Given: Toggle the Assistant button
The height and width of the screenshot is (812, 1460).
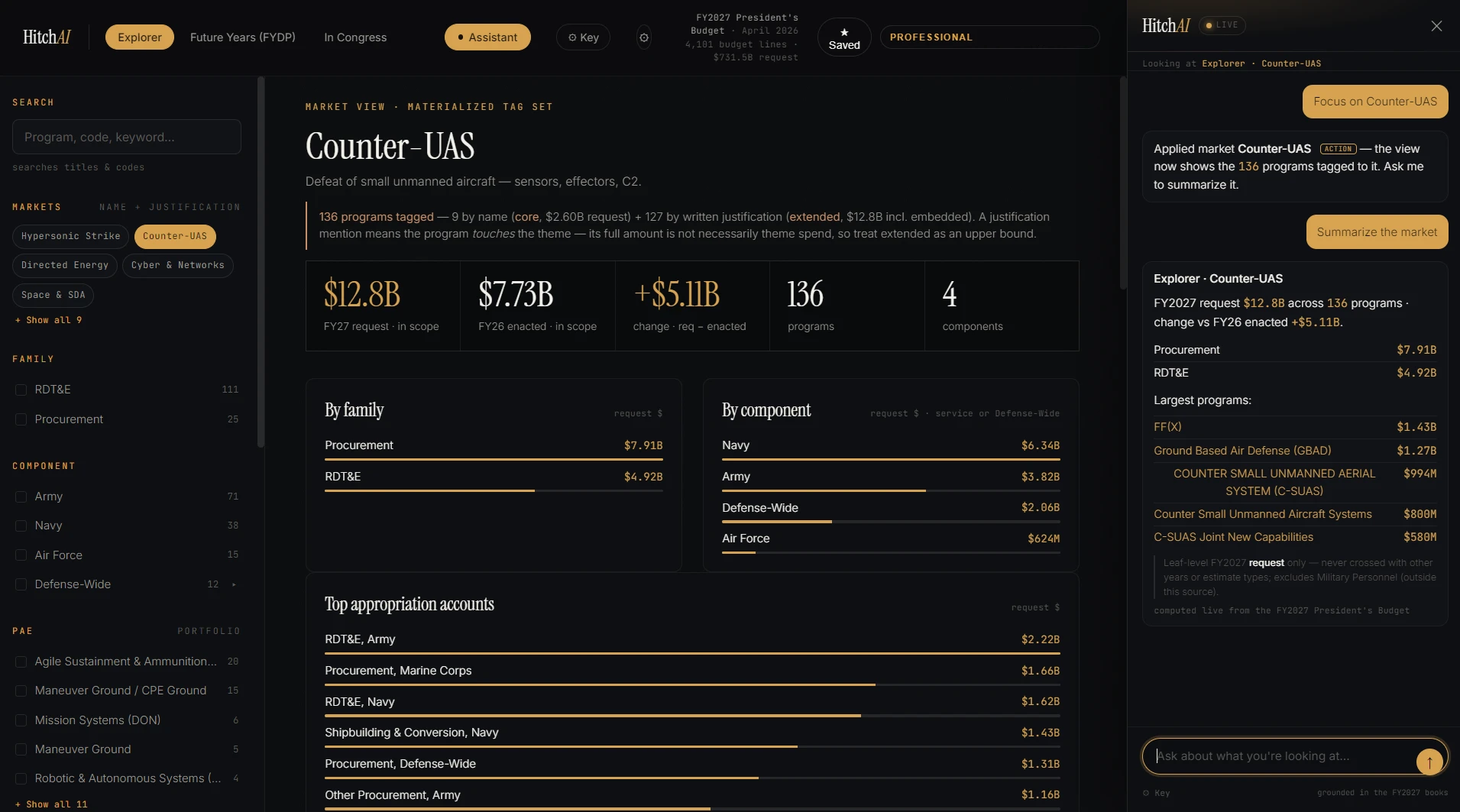Looking at the screenshot, I should (x=487, y=37).
